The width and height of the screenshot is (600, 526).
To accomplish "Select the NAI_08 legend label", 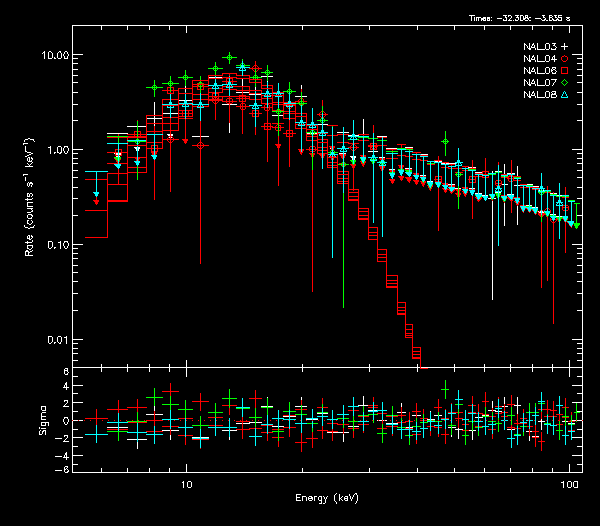I will (x=540, y=95).
